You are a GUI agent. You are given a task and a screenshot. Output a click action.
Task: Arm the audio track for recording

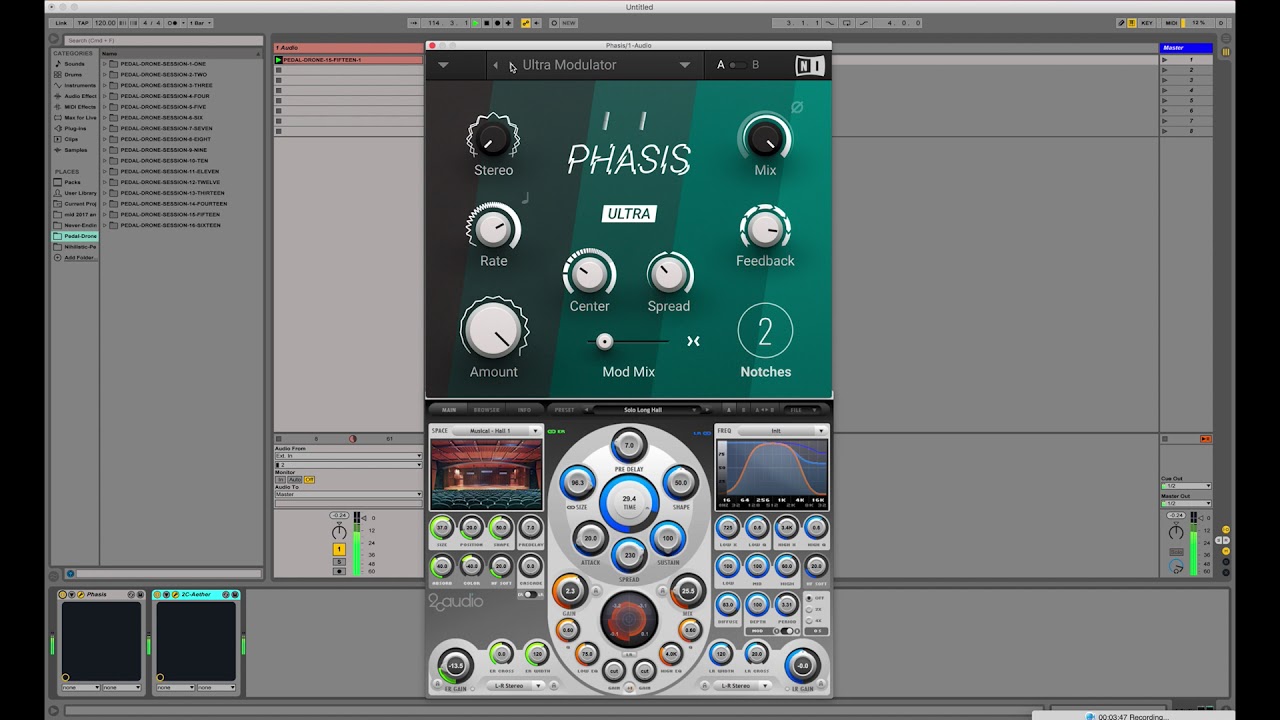(339, 571)
